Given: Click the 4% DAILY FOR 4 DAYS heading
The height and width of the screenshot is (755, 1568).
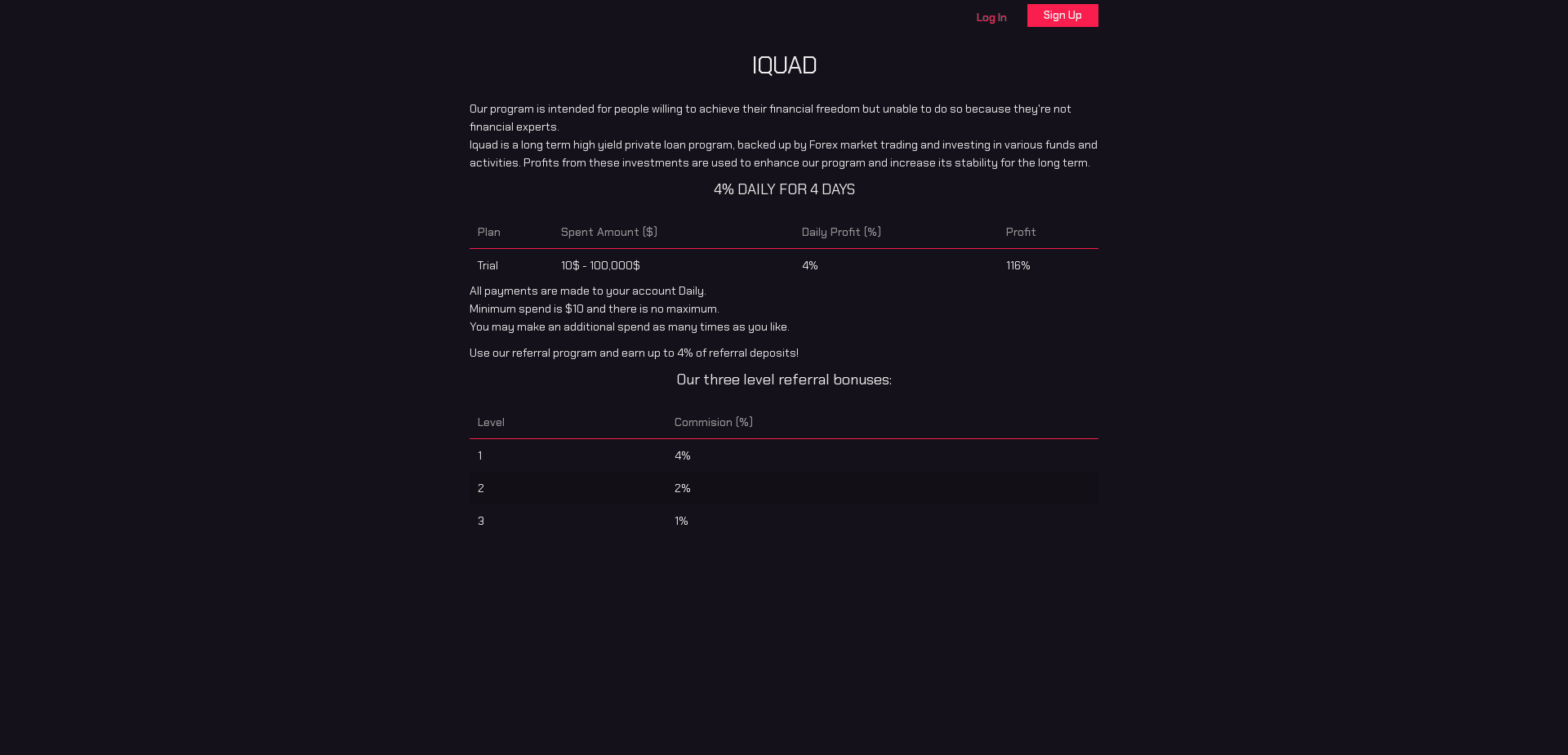Looking at the screenshot, I should coord(783,189).
